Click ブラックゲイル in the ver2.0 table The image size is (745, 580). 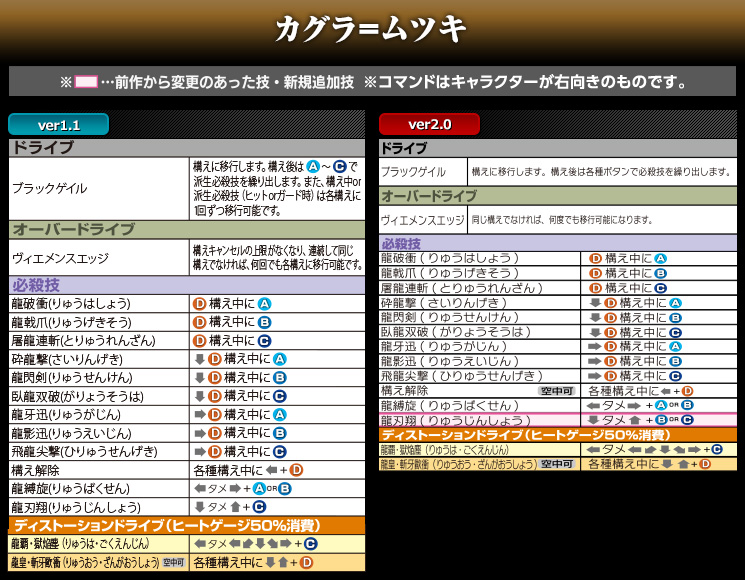pos(413,172)
